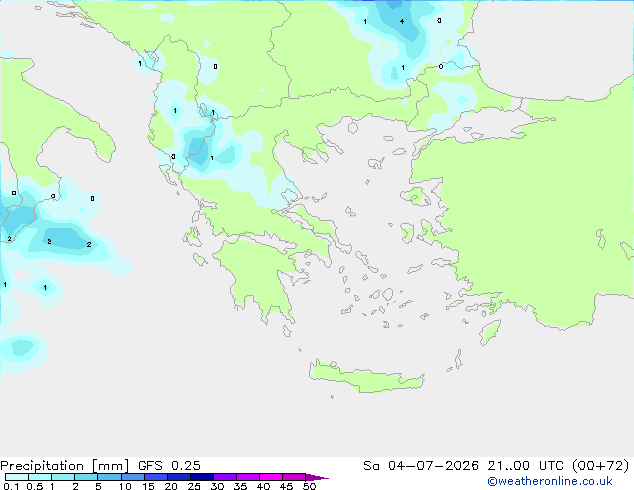Screen dimensions: 634x490
Task: Select the 0.5–1 mm legend swatch
Action: (x=40, y=477)
